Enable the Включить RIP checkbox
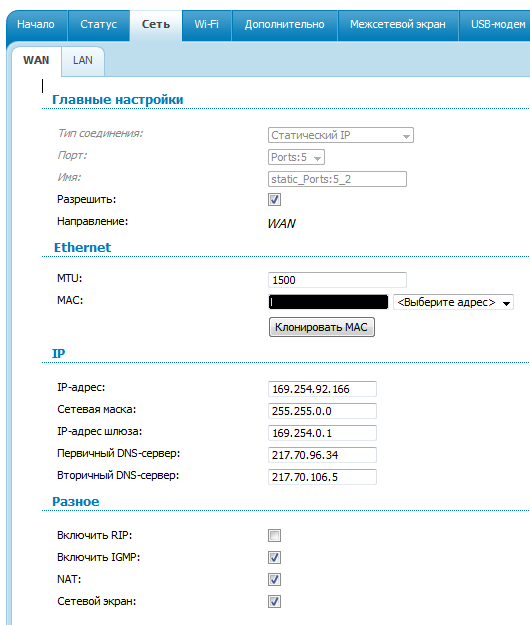This screenshot has width=530, height=625. (x=275, y=535)
